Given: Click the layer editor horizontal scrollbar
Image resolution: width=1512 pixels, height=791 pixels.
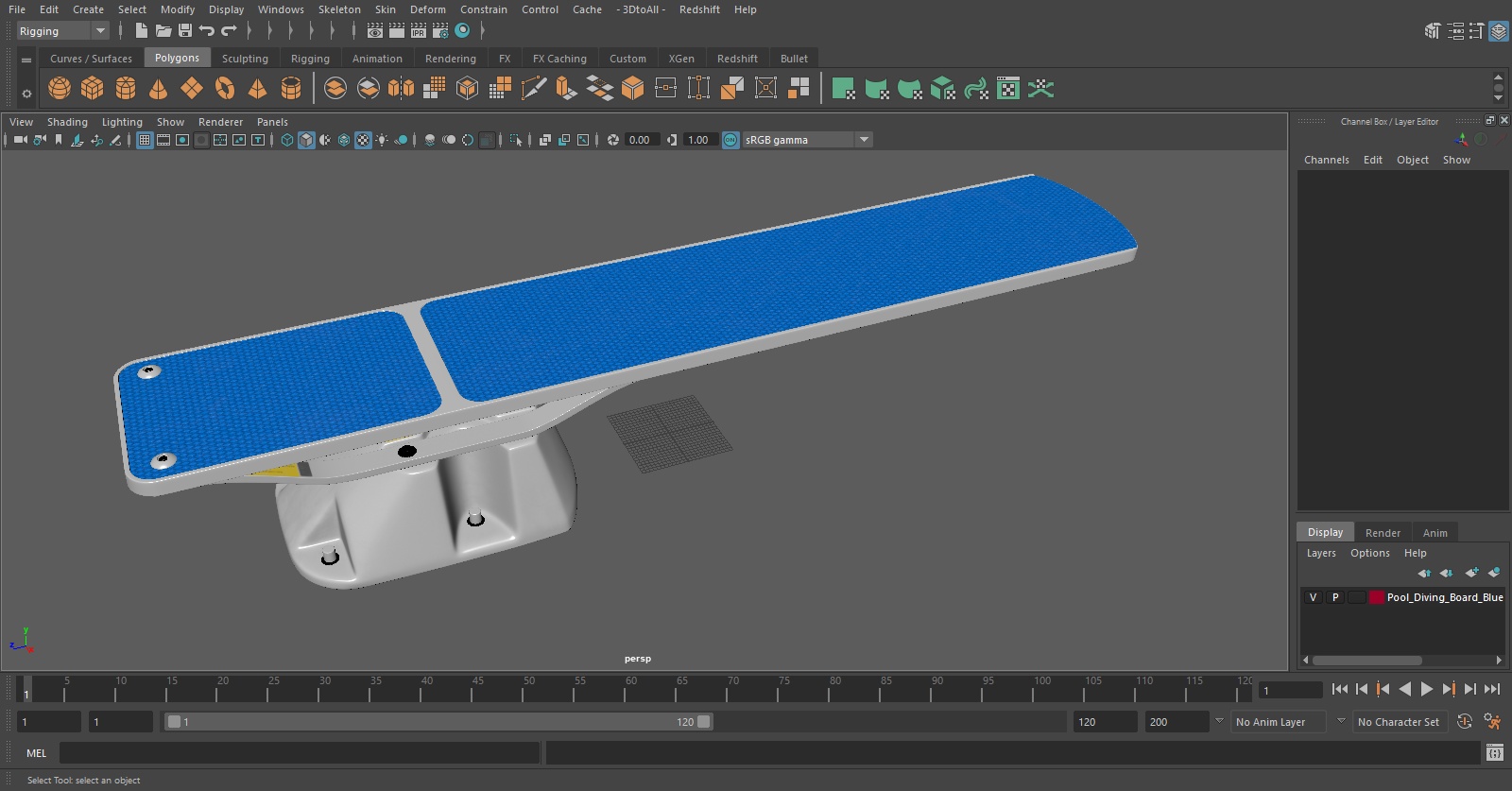Looking at the screenshot, I should tap(1366, 661).
